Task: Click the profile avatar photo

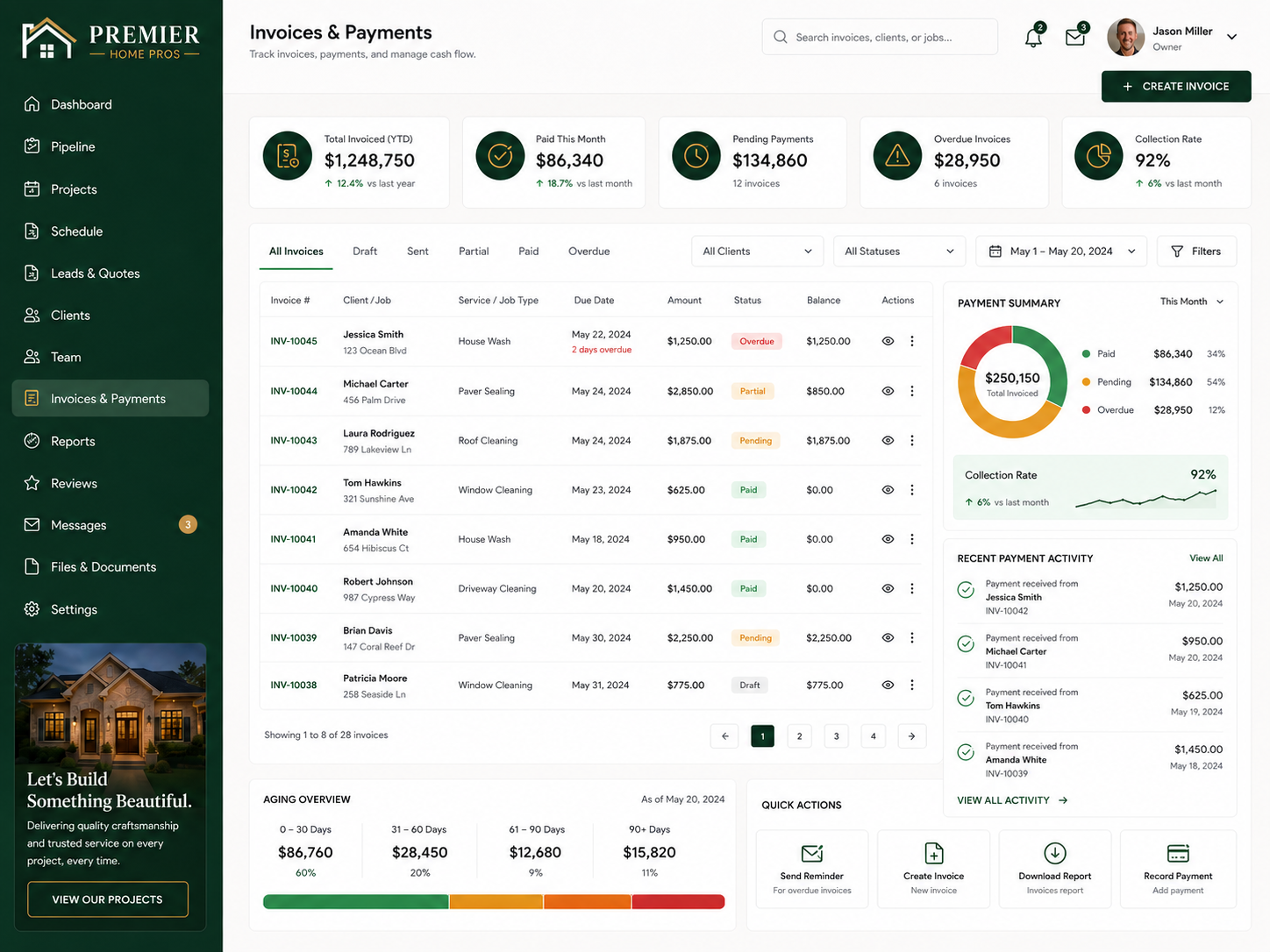Action: 1125,38
